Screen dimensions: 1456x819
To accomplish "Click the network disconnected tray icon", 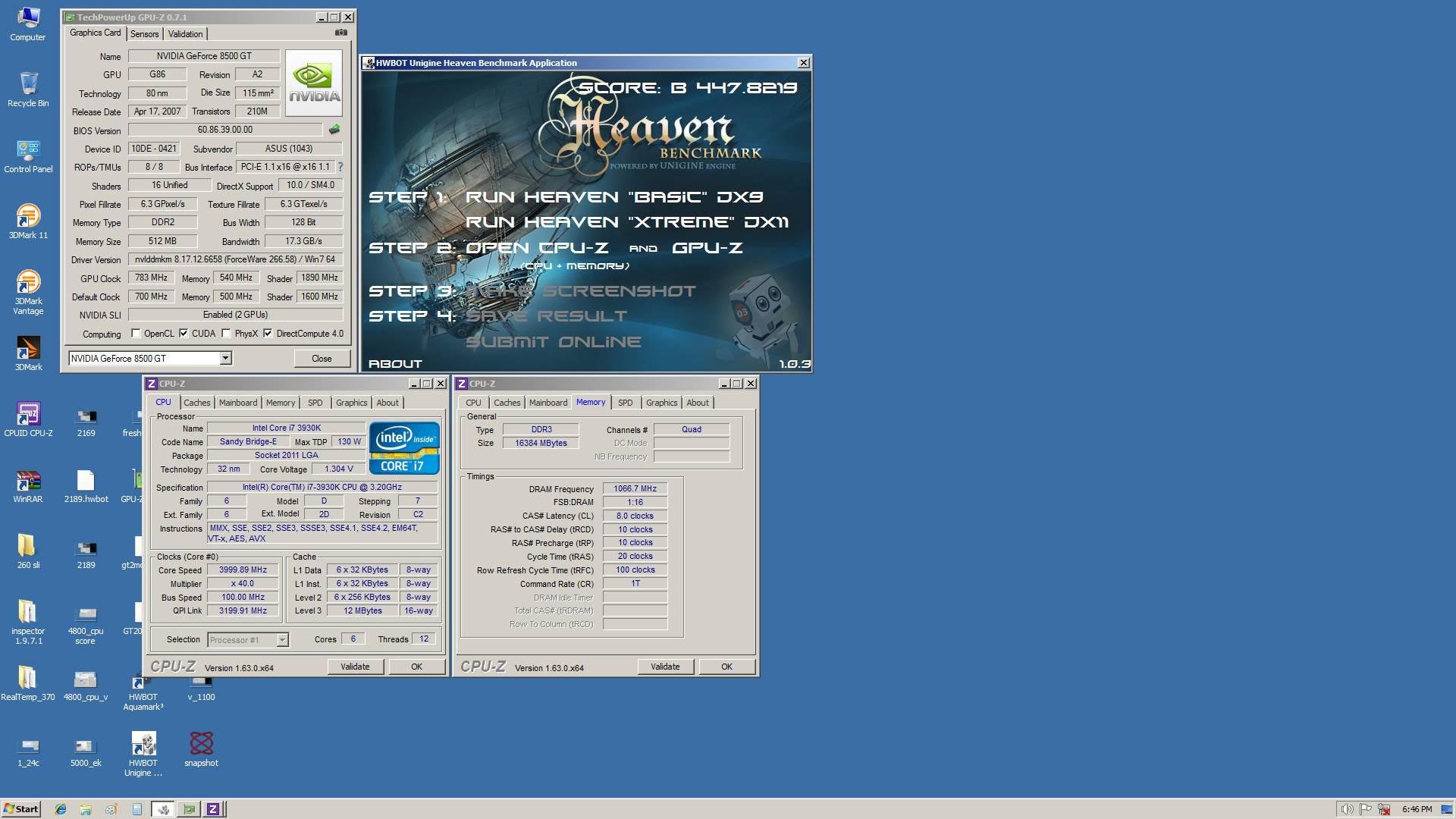I will click(x=1384, y=809).
